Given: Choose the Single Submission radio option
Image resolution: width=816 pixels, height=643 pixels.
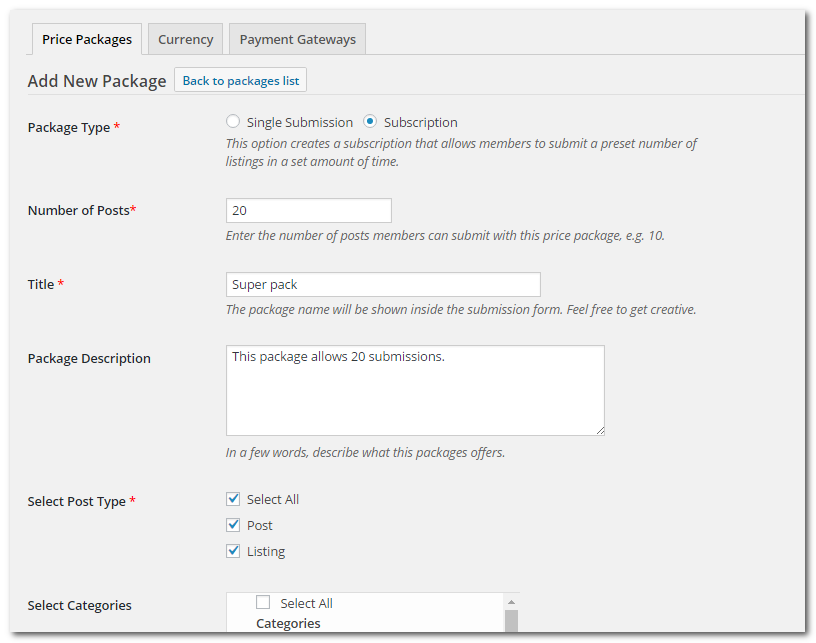Looking at the screenshot, I should [233, 121].
